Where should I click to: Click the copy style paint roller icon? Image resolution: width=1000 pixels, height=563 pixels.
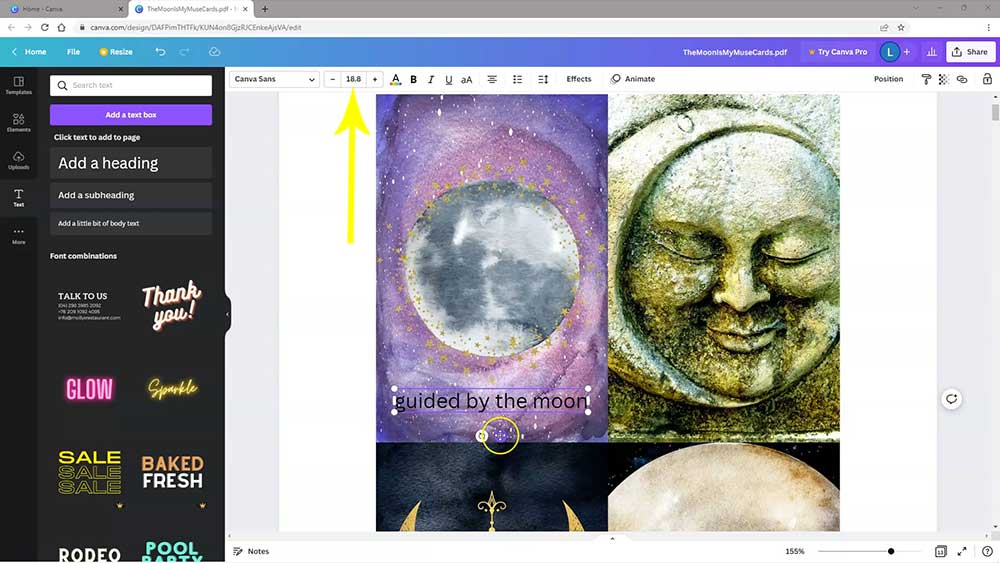coord(926,79)
